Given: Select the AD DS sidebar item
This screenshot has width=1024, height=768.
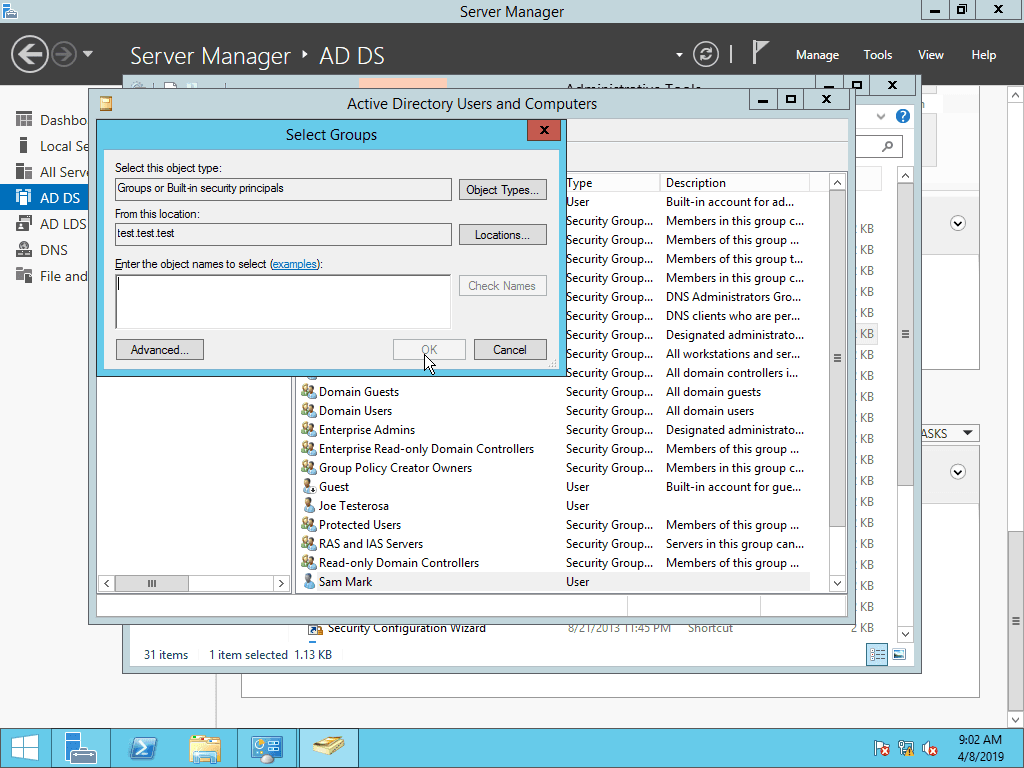Looking at the screenshot, I should tap(44, 198).
